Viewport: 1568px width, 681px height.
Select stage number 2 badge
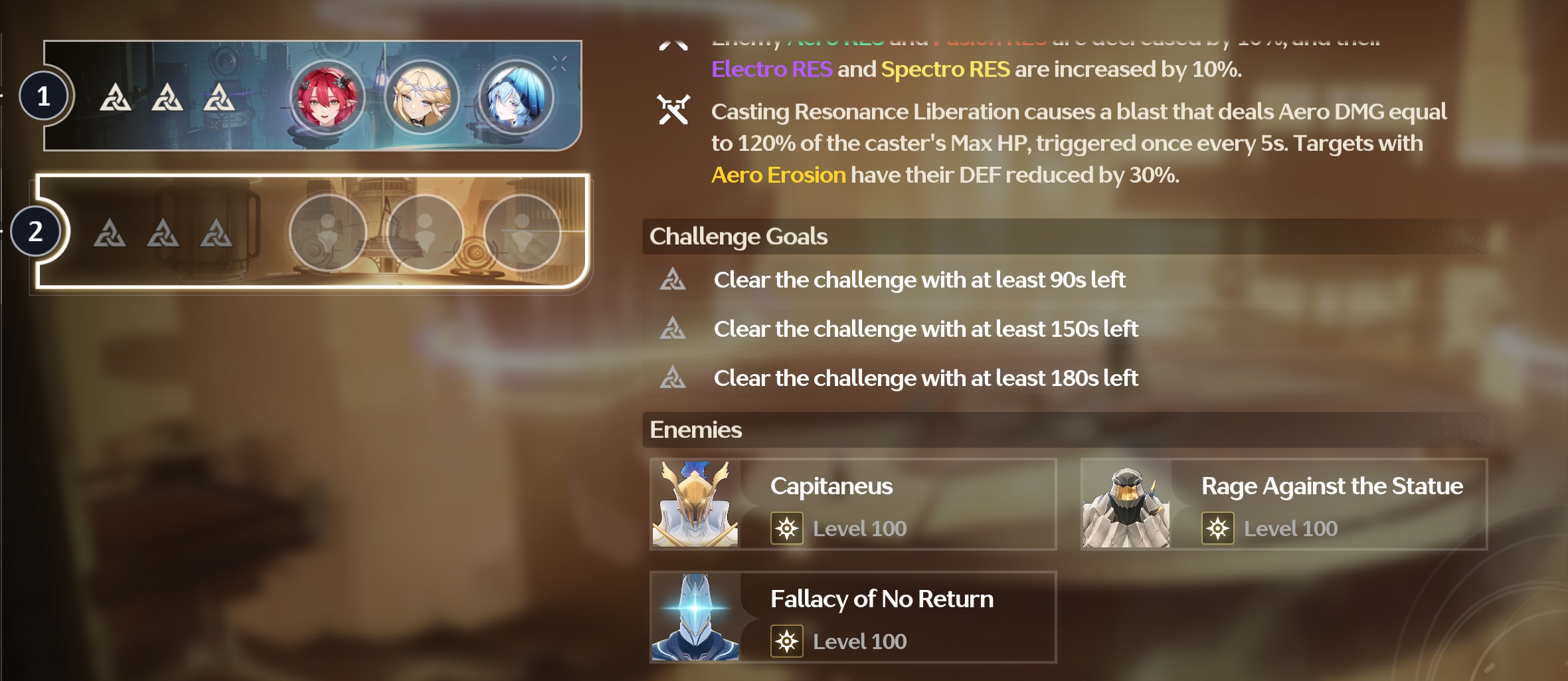pos(36,231)
